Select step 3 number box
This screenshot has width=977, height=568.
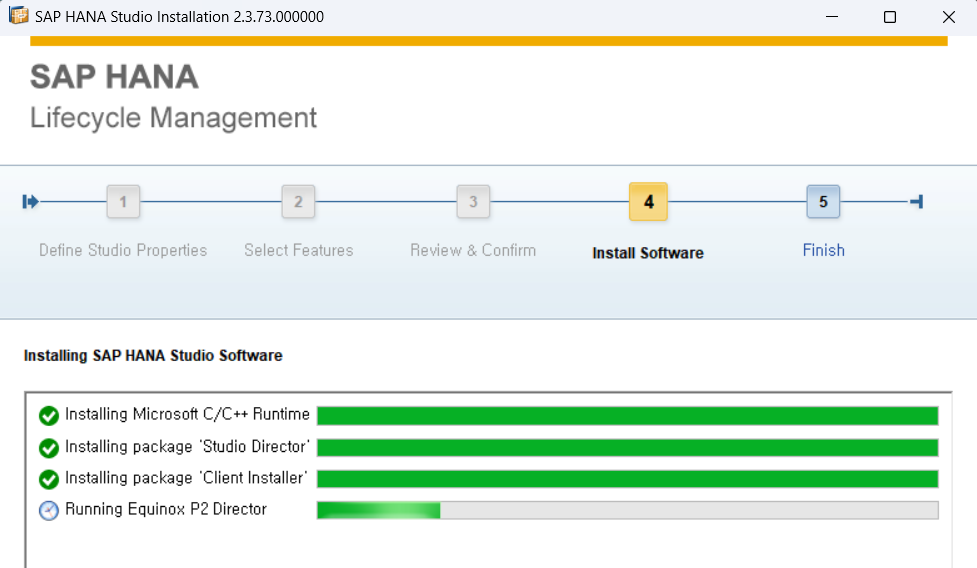click(474, 202)
